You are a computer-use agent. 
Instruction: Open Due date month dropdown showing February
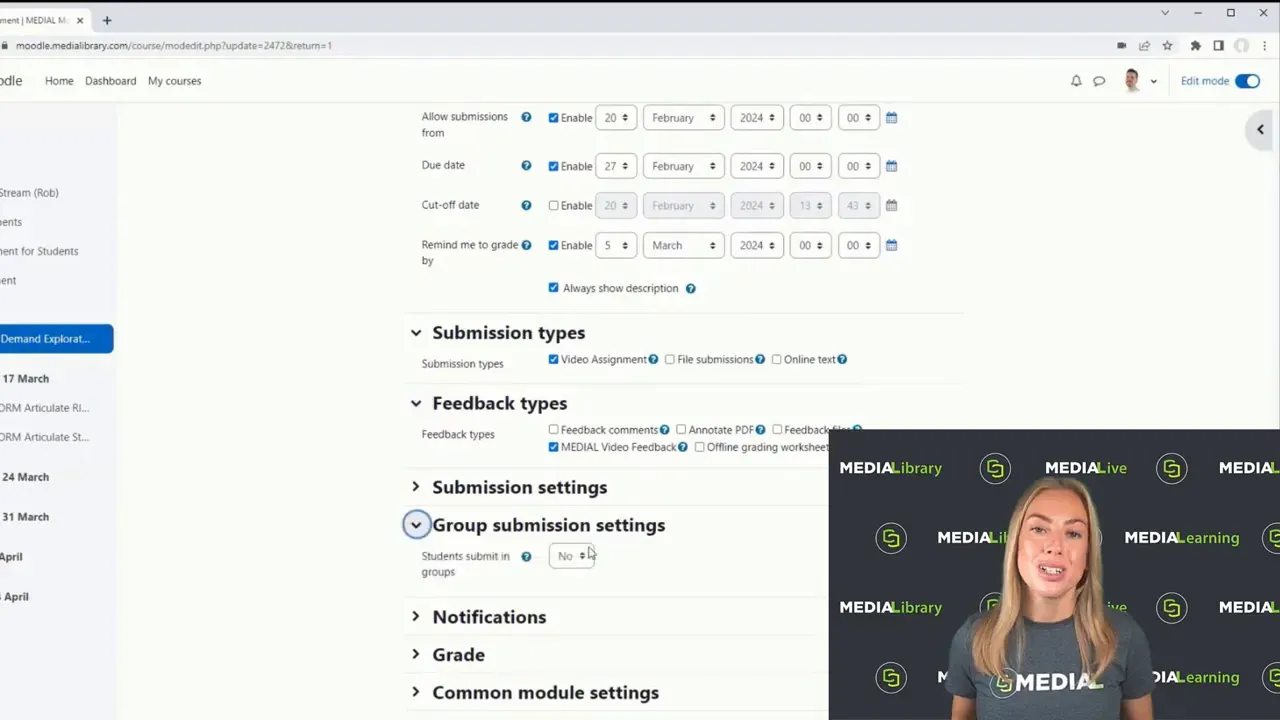click(x=683, y=166)
